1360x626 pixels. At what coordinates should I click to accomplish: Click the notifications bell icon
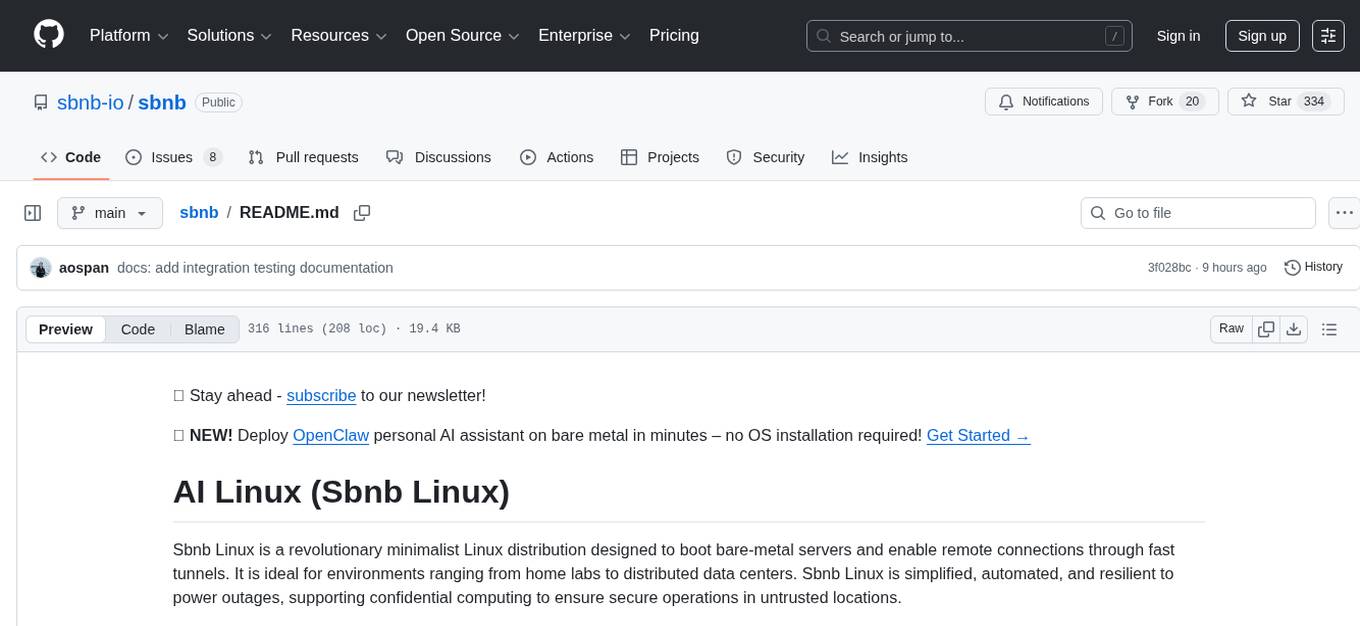point(1006,101)
